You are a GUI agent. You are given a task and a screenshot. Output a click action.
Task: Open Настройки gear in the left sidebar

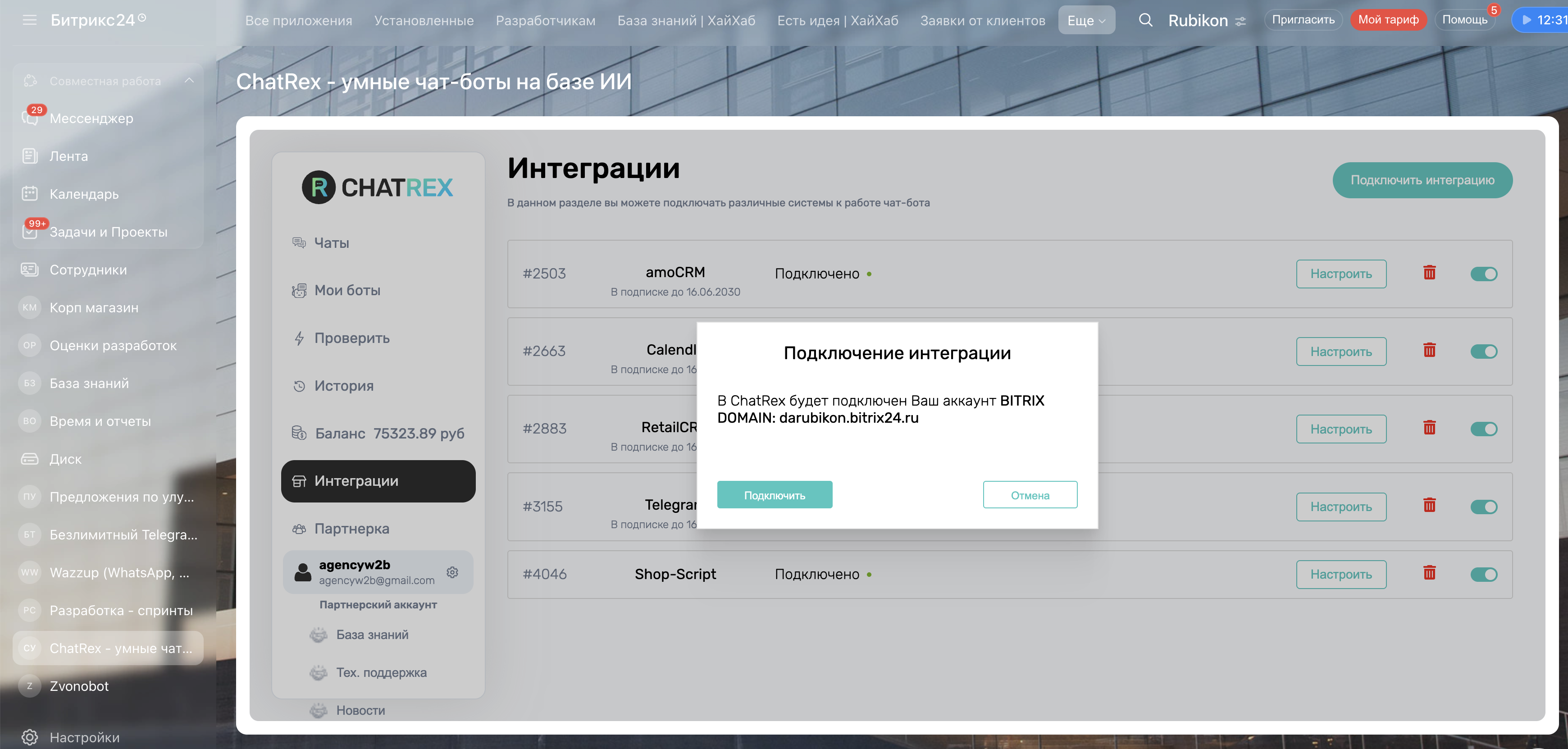pos(31,737)
